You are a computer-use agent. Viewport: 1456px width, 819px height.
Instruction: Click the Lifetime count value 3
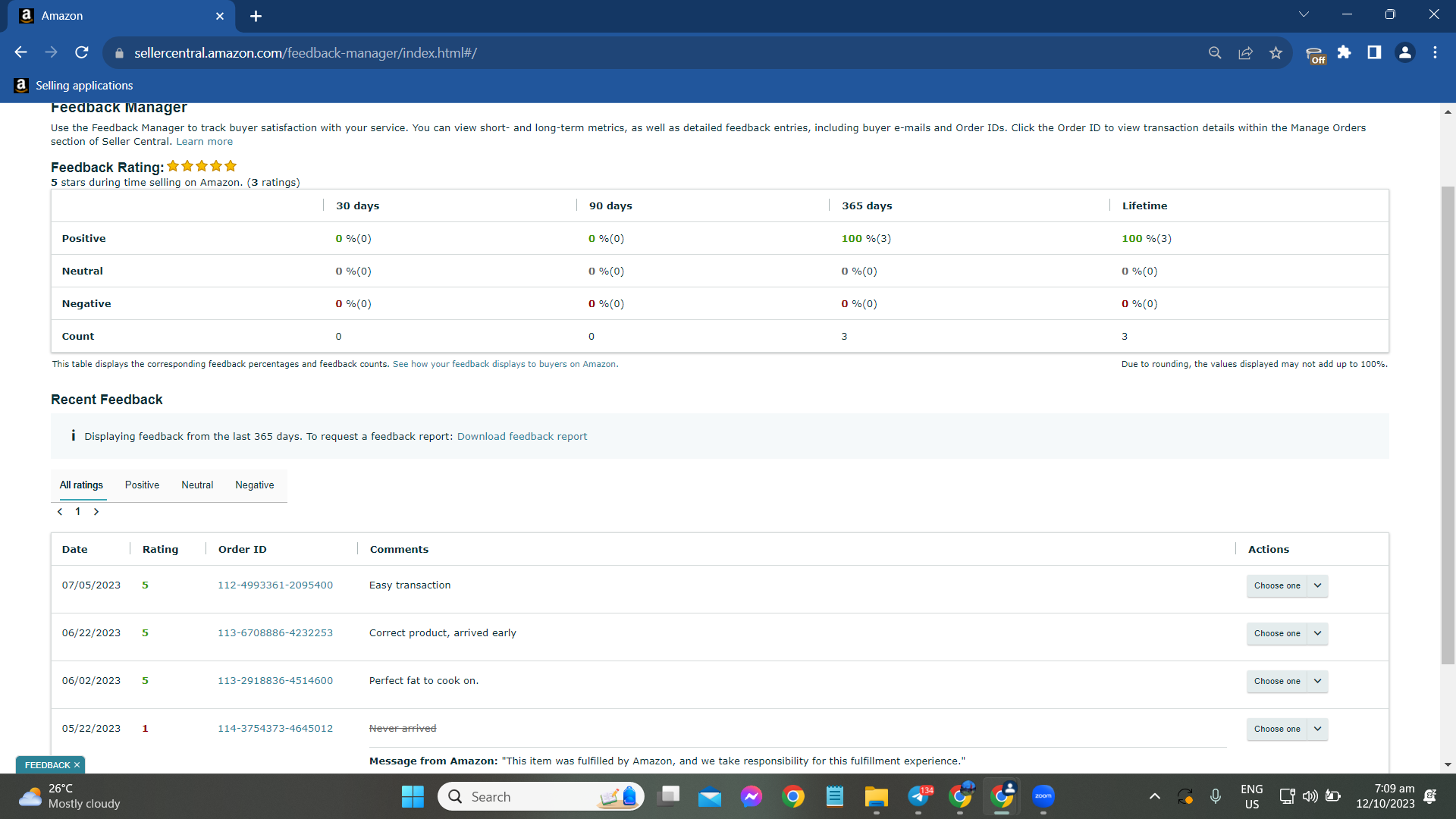point(1125,337)
